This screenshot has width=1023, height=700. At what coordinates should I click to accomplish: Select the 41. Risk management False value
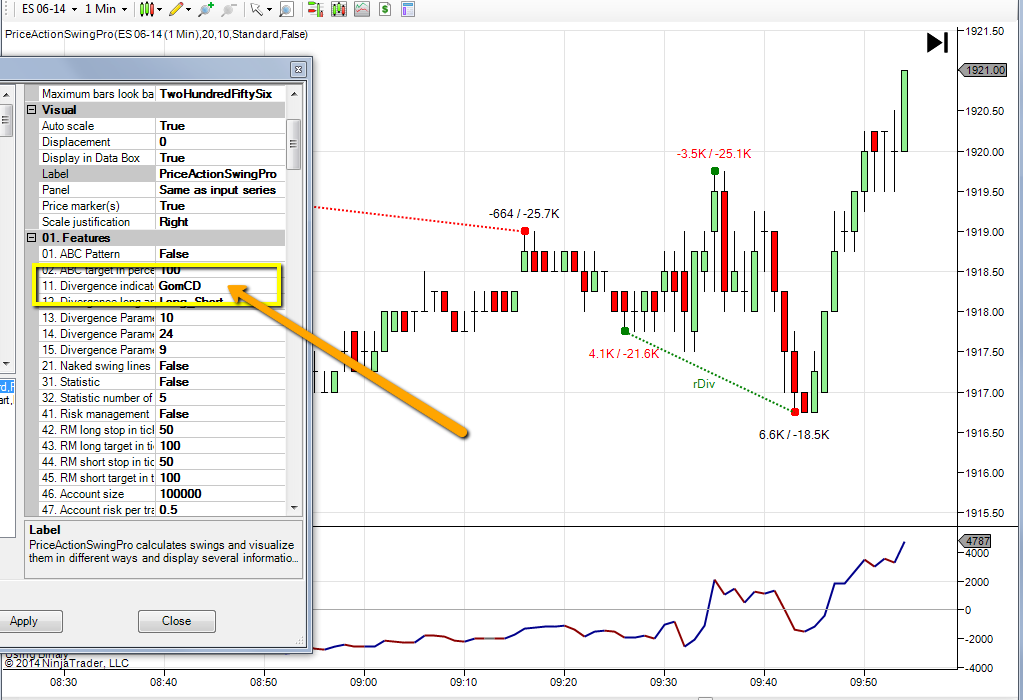click(x=221, y=414)
